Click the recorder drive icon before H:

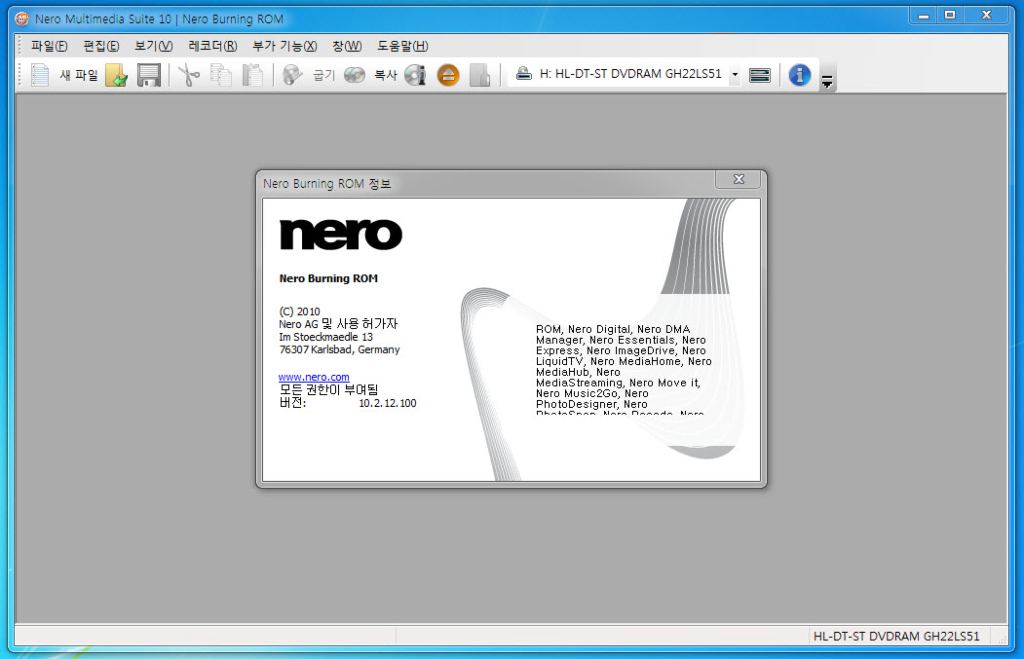click(x=524, y=74)
